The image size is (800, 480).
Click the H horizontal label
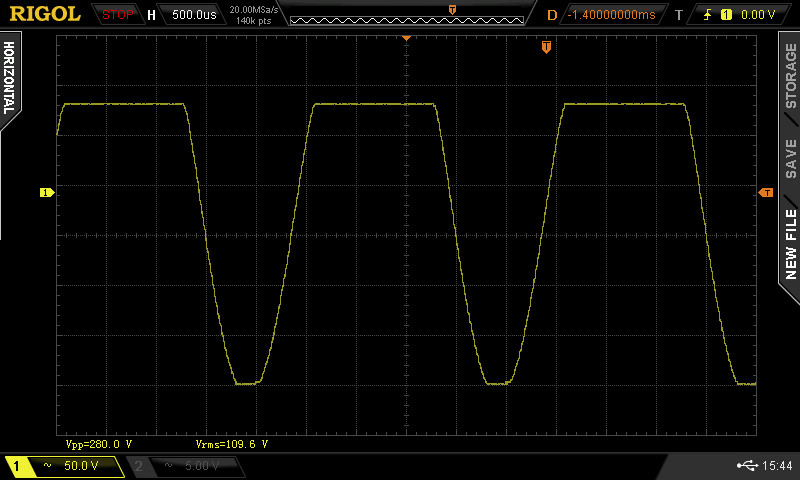pos(151,15)
